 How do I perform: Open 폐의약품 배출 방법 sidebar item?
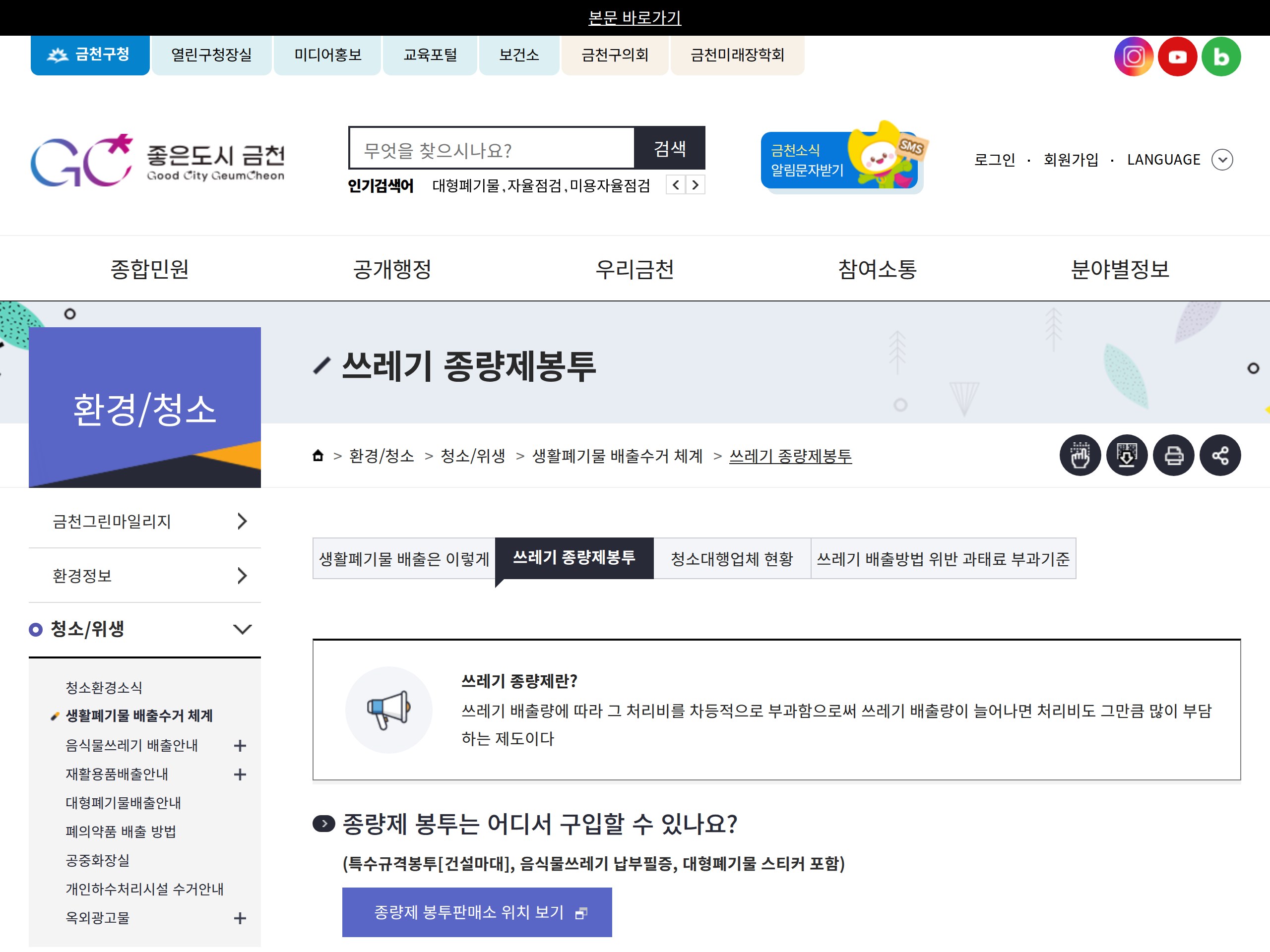121,832
